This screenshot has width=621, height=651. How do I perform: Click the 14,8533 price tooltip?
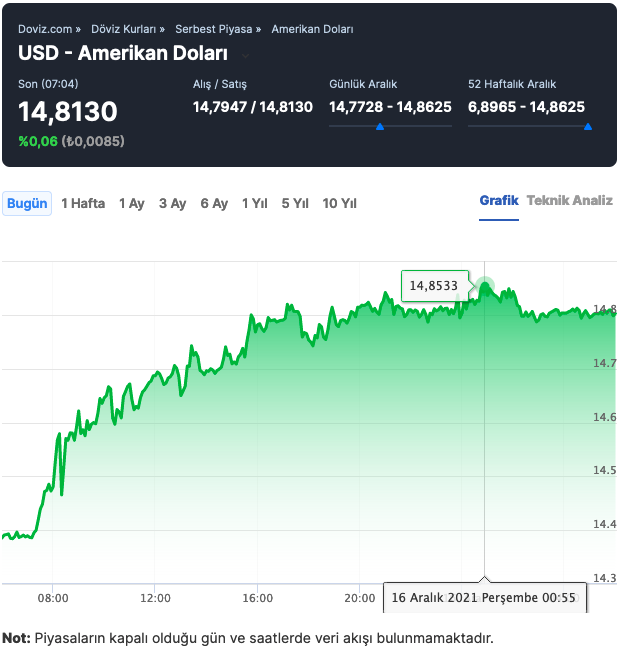433,285
